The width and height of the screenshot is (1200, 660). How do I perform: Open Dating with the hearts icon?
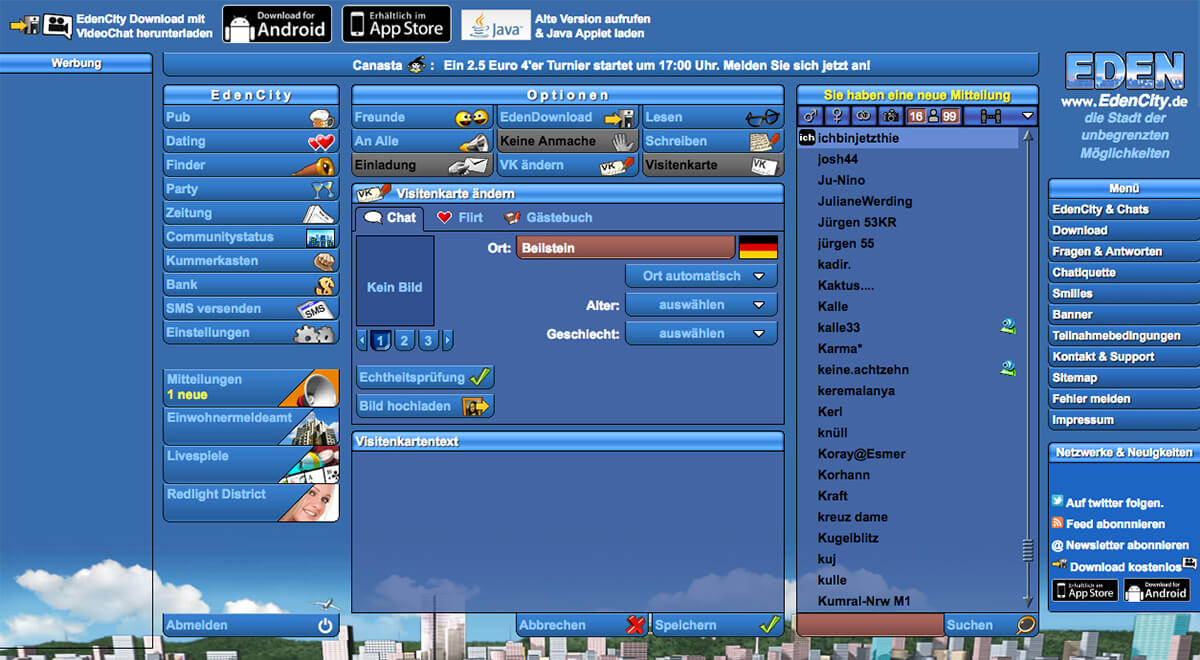click(x=251, y=141)
